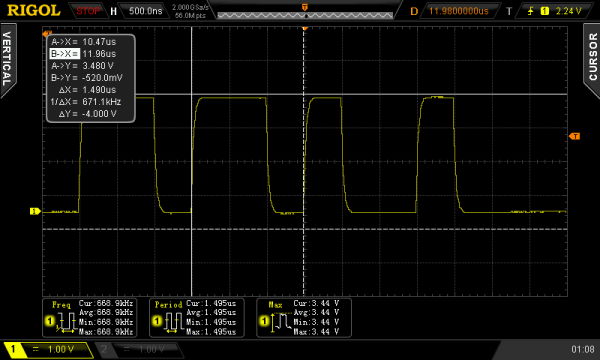Click the STOP run status indicator
The height and width of the screenshot is (360, 600).
pos(88,11)
